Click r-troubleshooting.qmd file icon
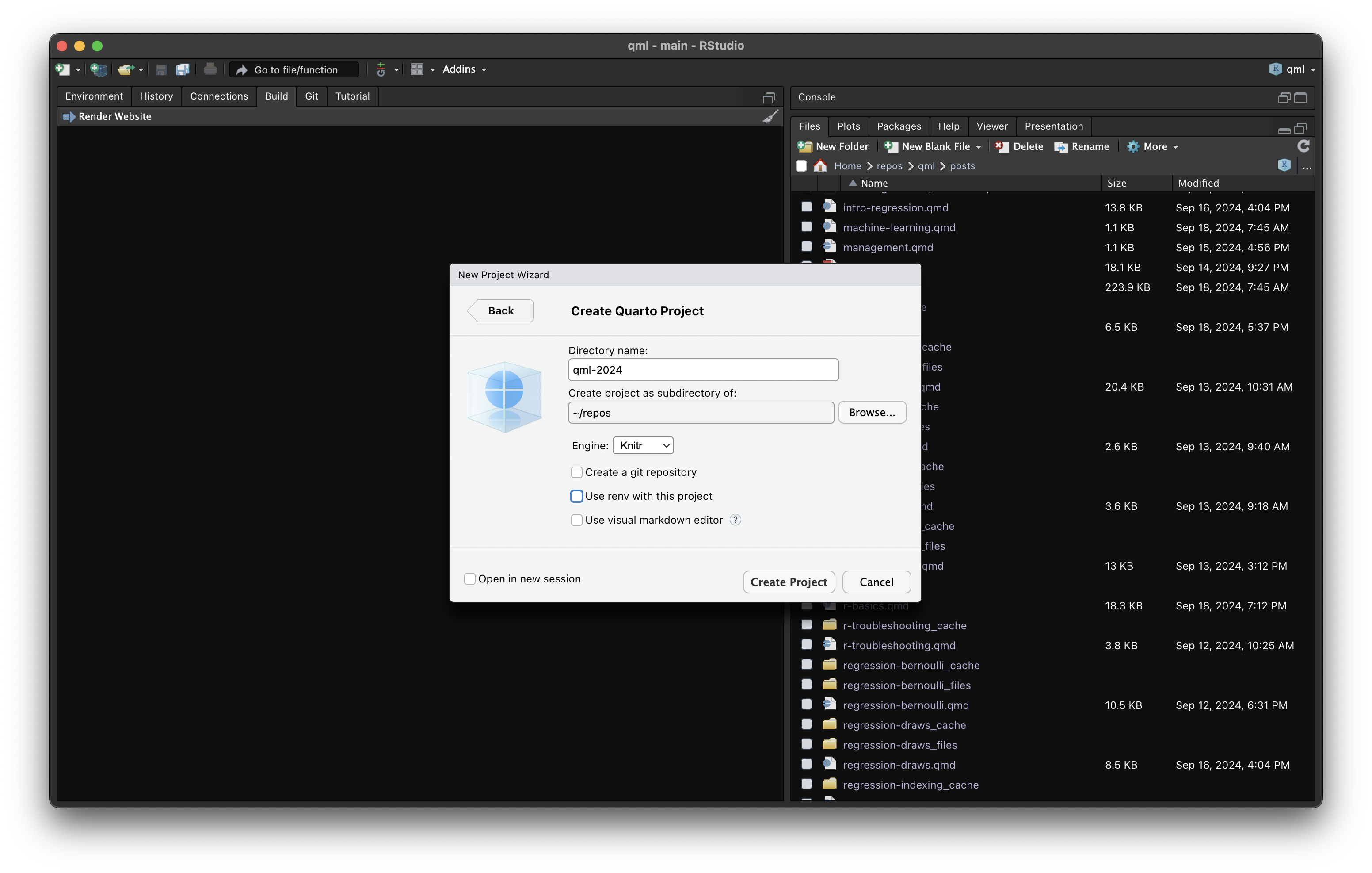1372x873 pixels. 830,644
